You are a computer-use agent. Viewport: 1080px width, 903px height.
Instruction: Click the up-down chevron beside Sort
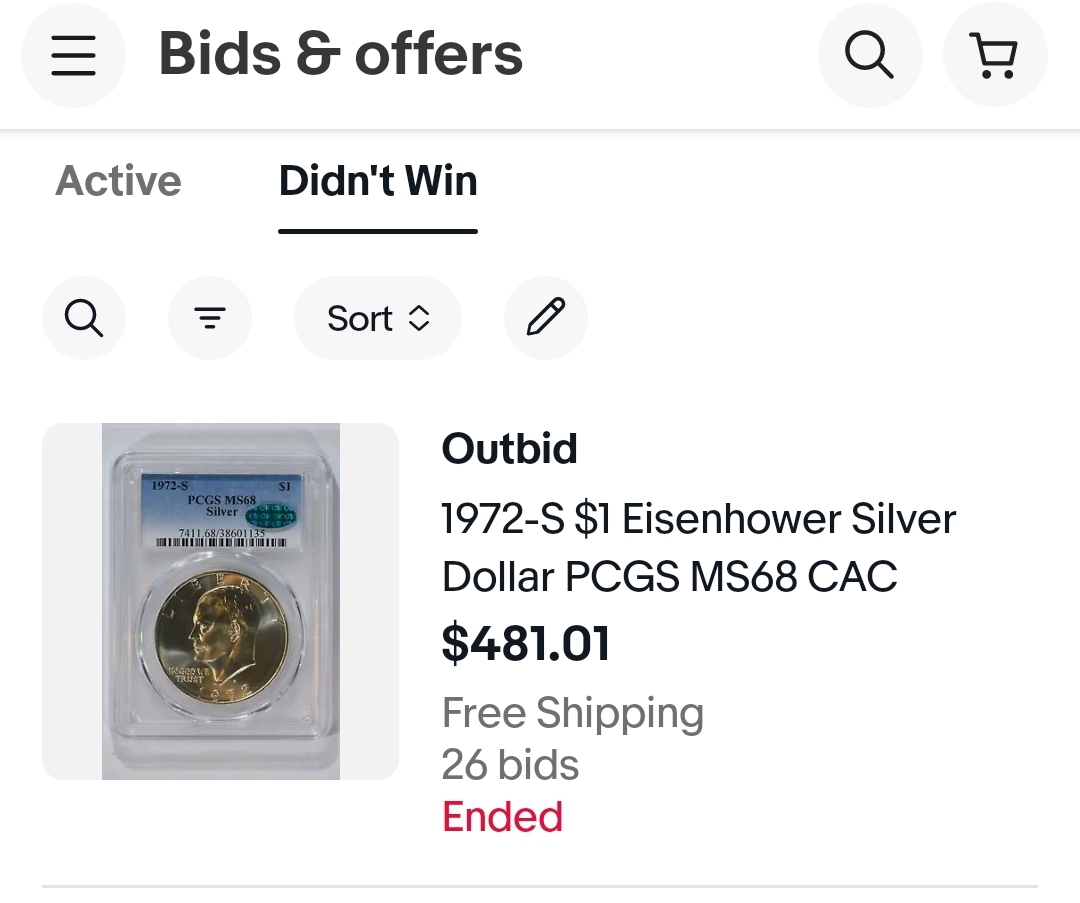tap(419, 318)
